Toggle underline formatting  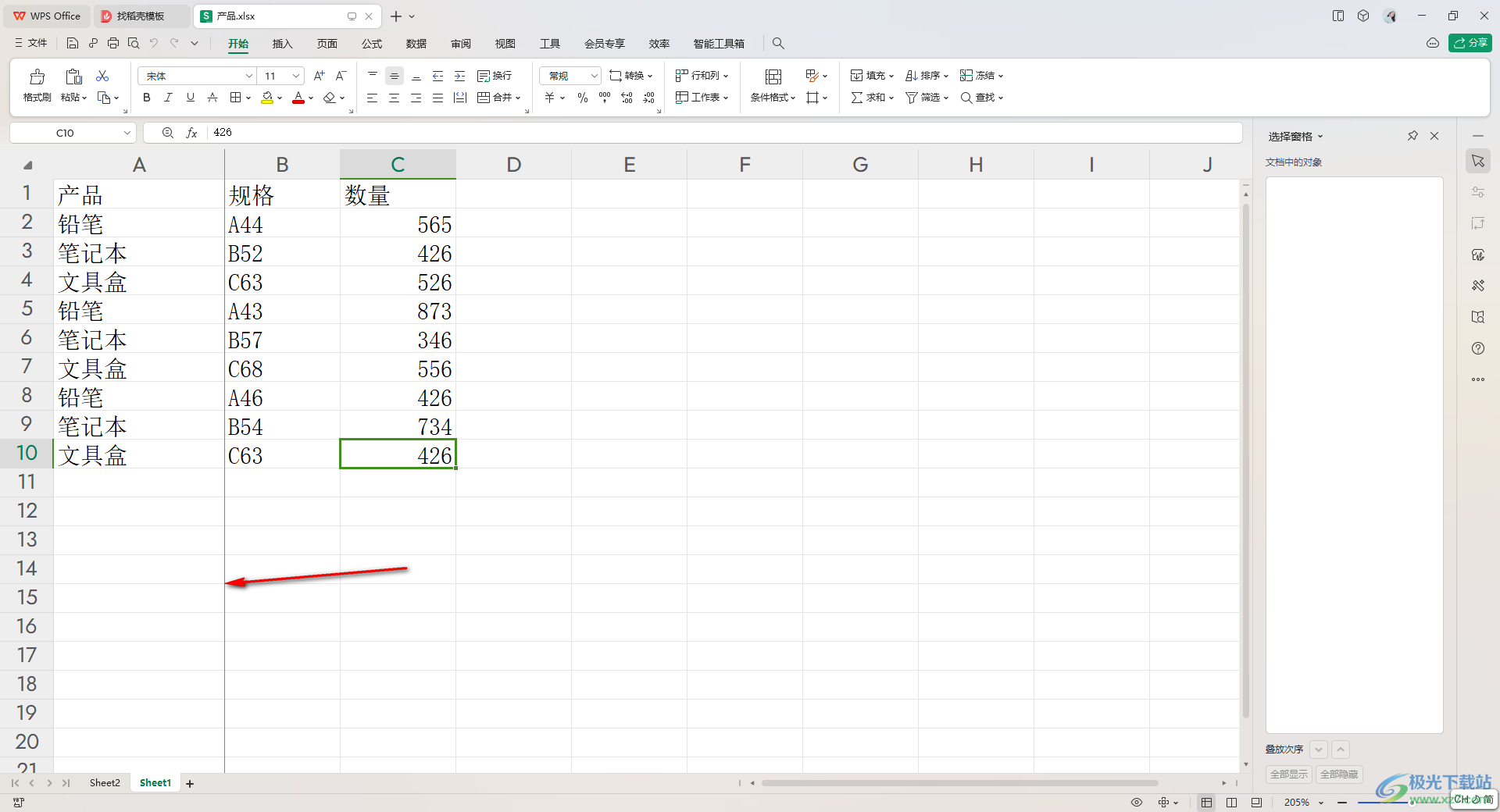coord(190,98)
